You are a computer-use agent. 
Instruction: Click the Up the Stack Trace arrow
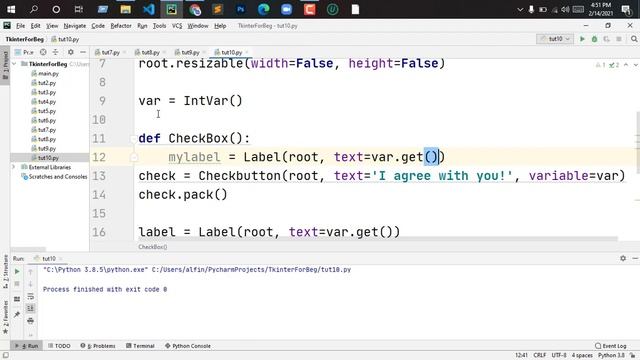31,271
